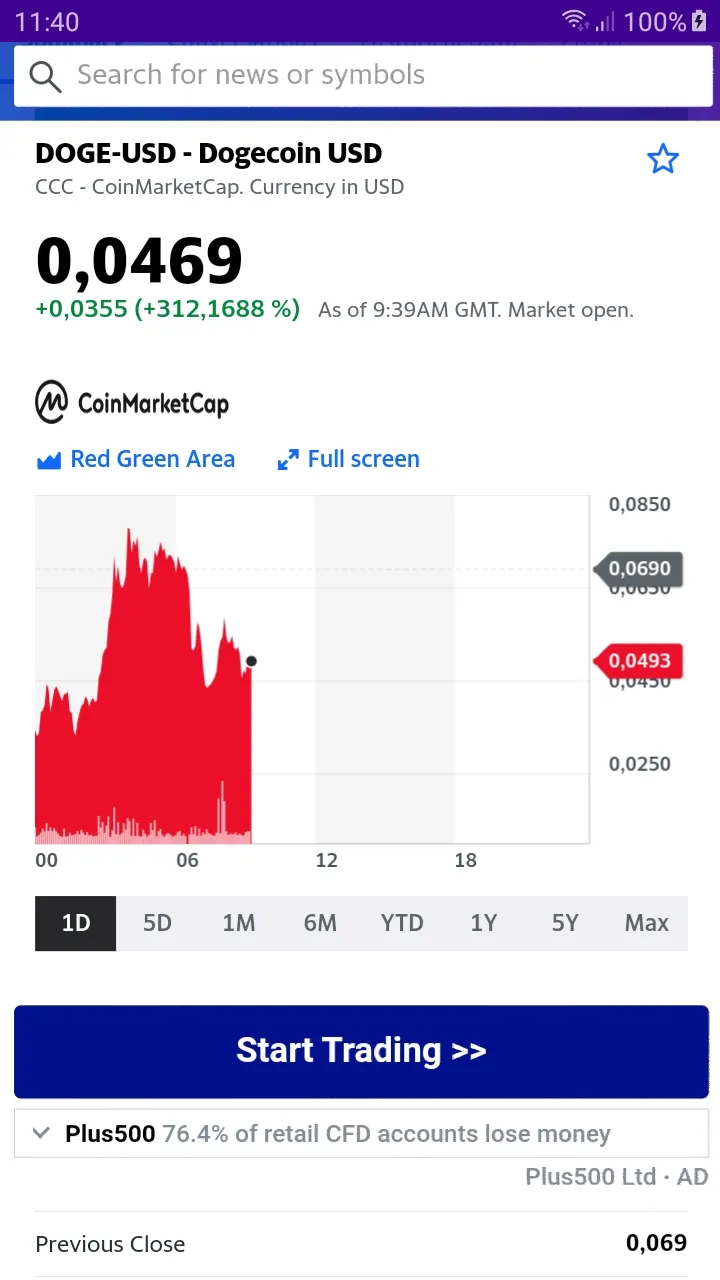Screen dimensions: 720x1280
Task: Select the 1D time range tab
Action: point(76,923)
